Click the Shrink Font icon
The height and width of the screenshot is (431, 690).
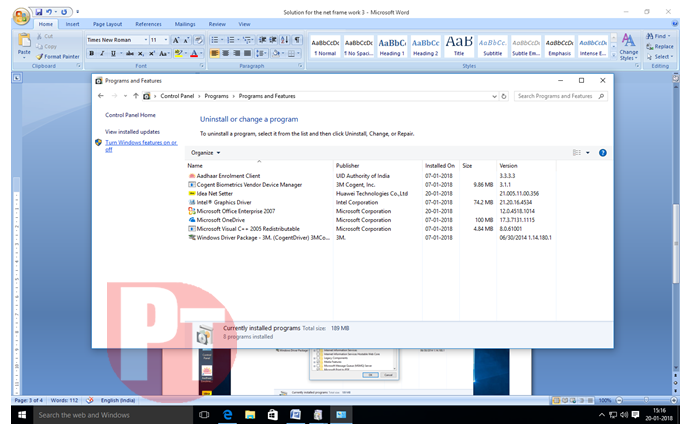pyautogui.click(x=186, y=40)
